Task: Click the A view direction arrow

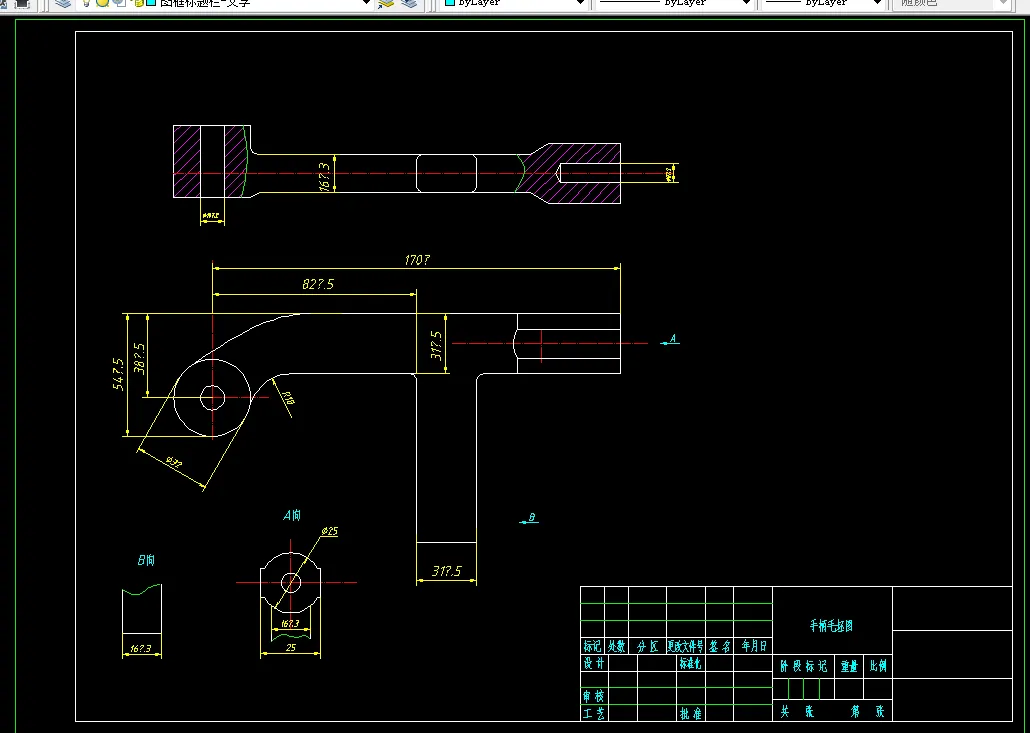Action: tap(669, 340)
